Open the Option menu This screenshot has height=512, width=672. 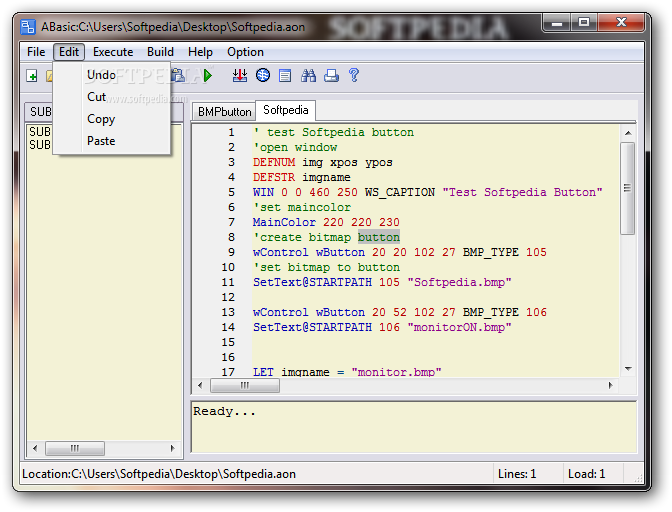tap(245, 52)
